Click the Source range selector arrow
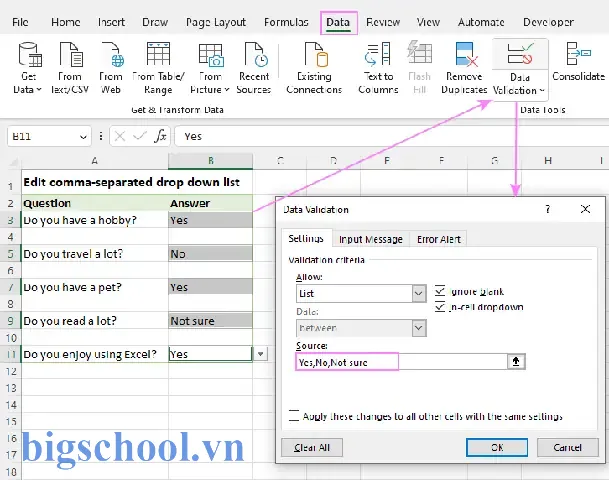The image size is (609, 480). point(516,362)
